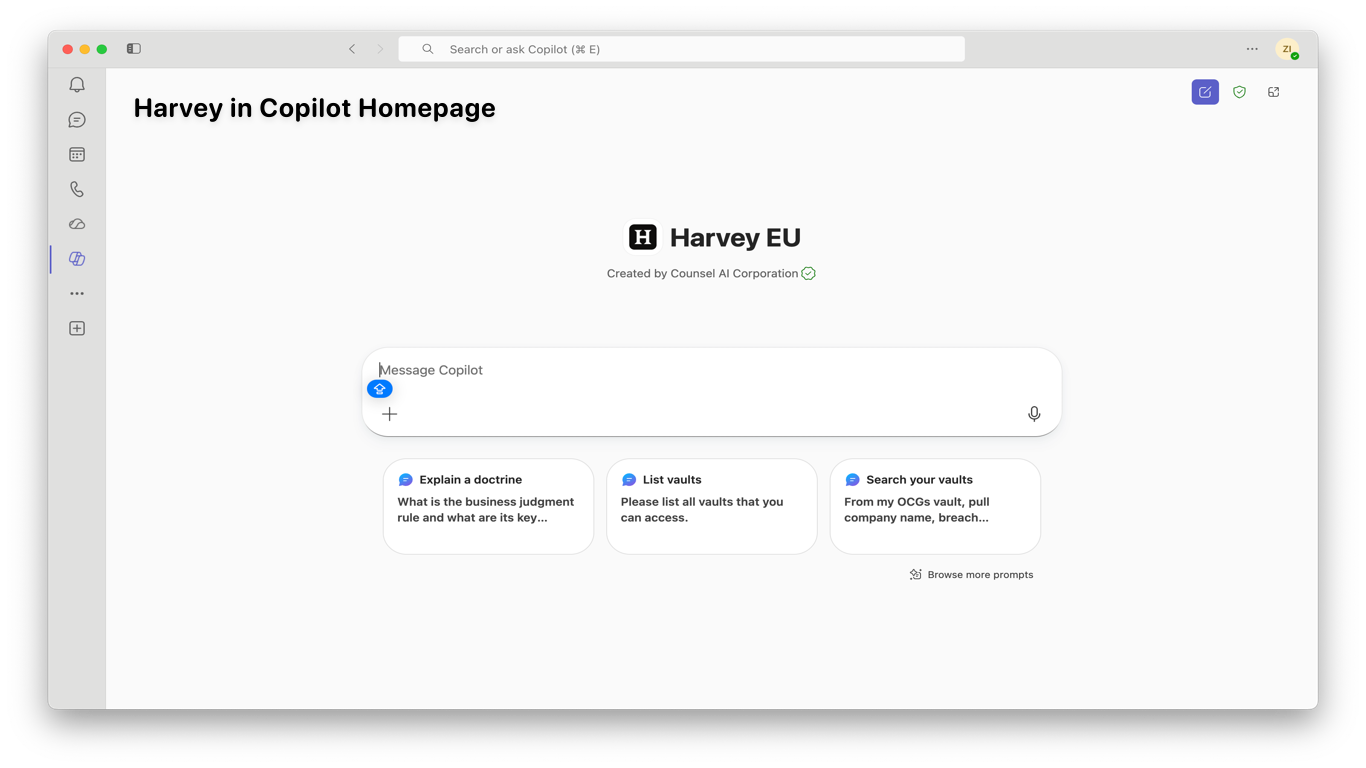Start a new chat with compose icon
This screenshot has height=768, width=1366.
(x=1205, y=92)
